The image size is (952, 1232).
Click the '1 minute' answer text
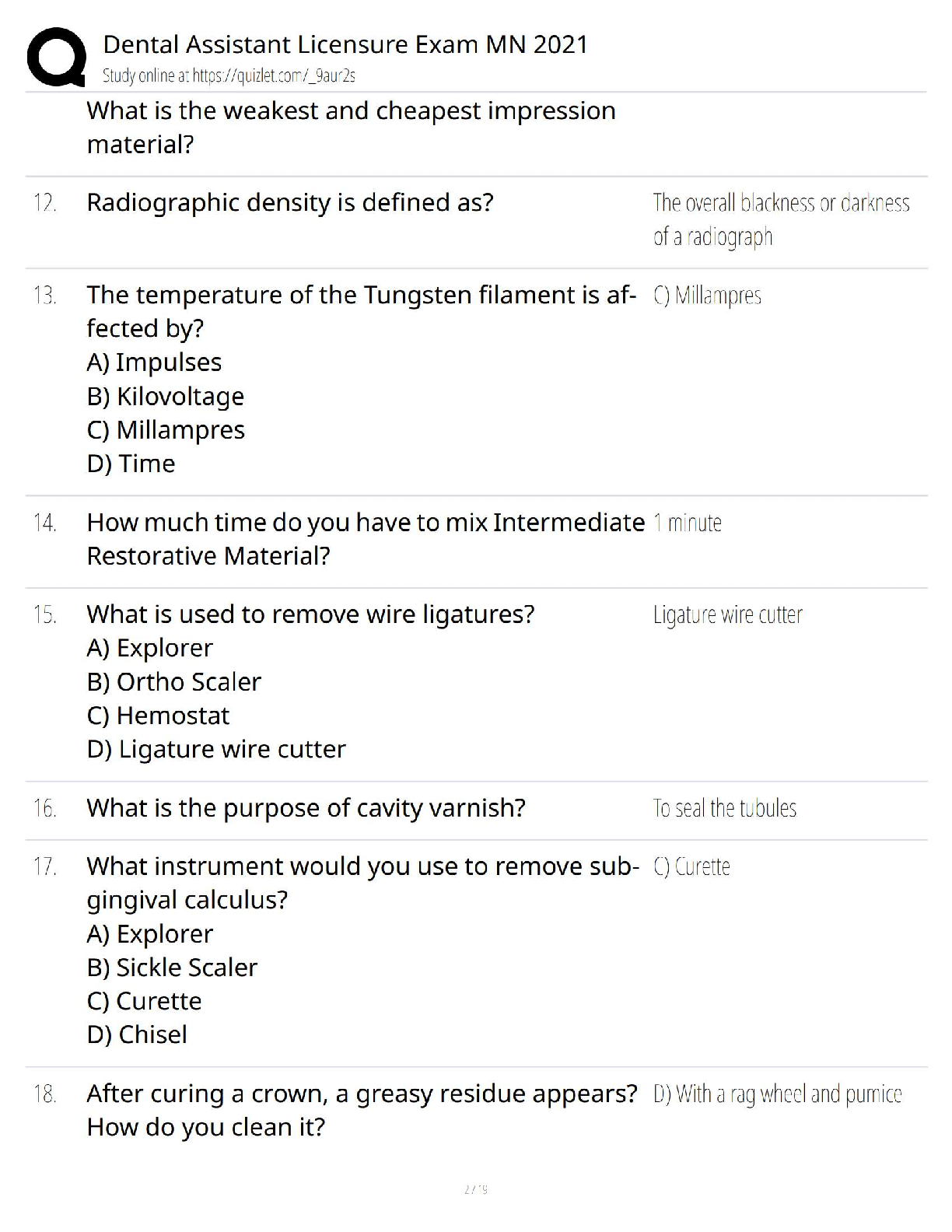point(688,523)
